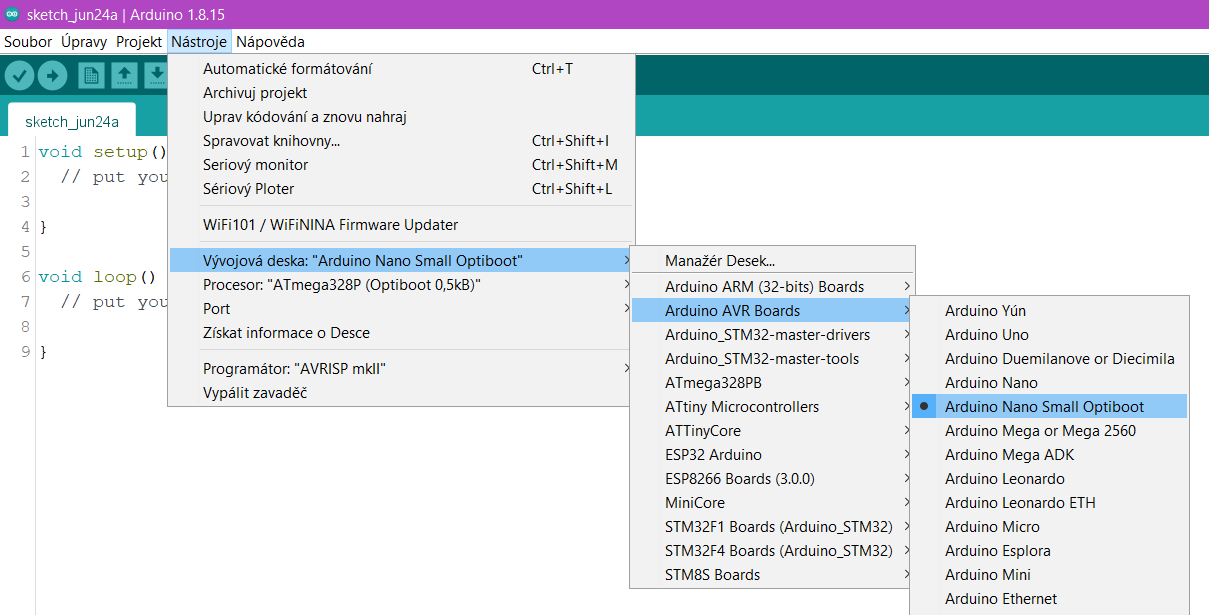Expand Vývojová deska submenu
The width and height of the screenshot is (1209, 615).
point(401,261)
